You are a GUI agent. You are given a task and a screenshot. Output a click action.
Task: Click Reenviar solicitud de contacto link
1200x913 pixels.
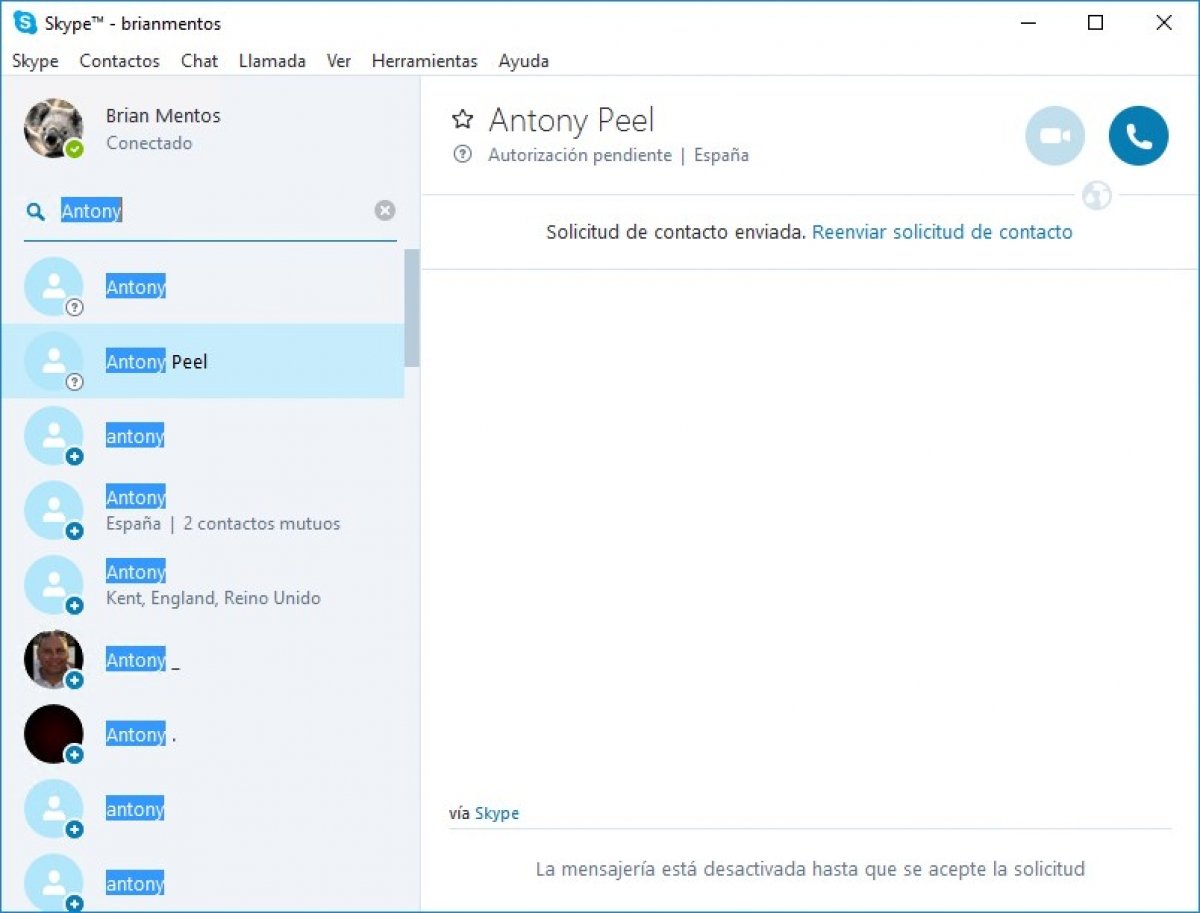(x=942, y=232)
